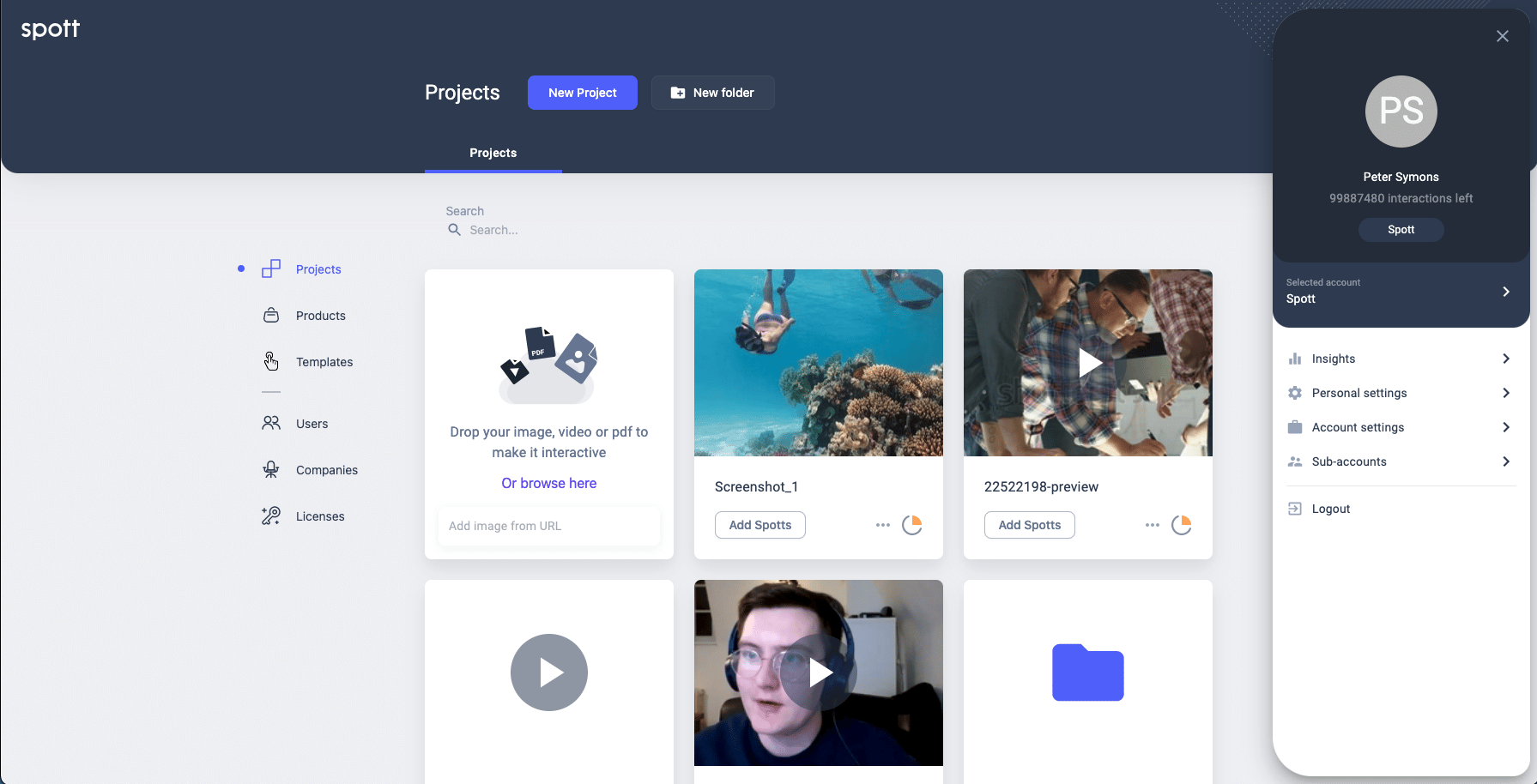Open the blue folder card
This screenshot has height=784, width=1537.
coord(1088,672)
